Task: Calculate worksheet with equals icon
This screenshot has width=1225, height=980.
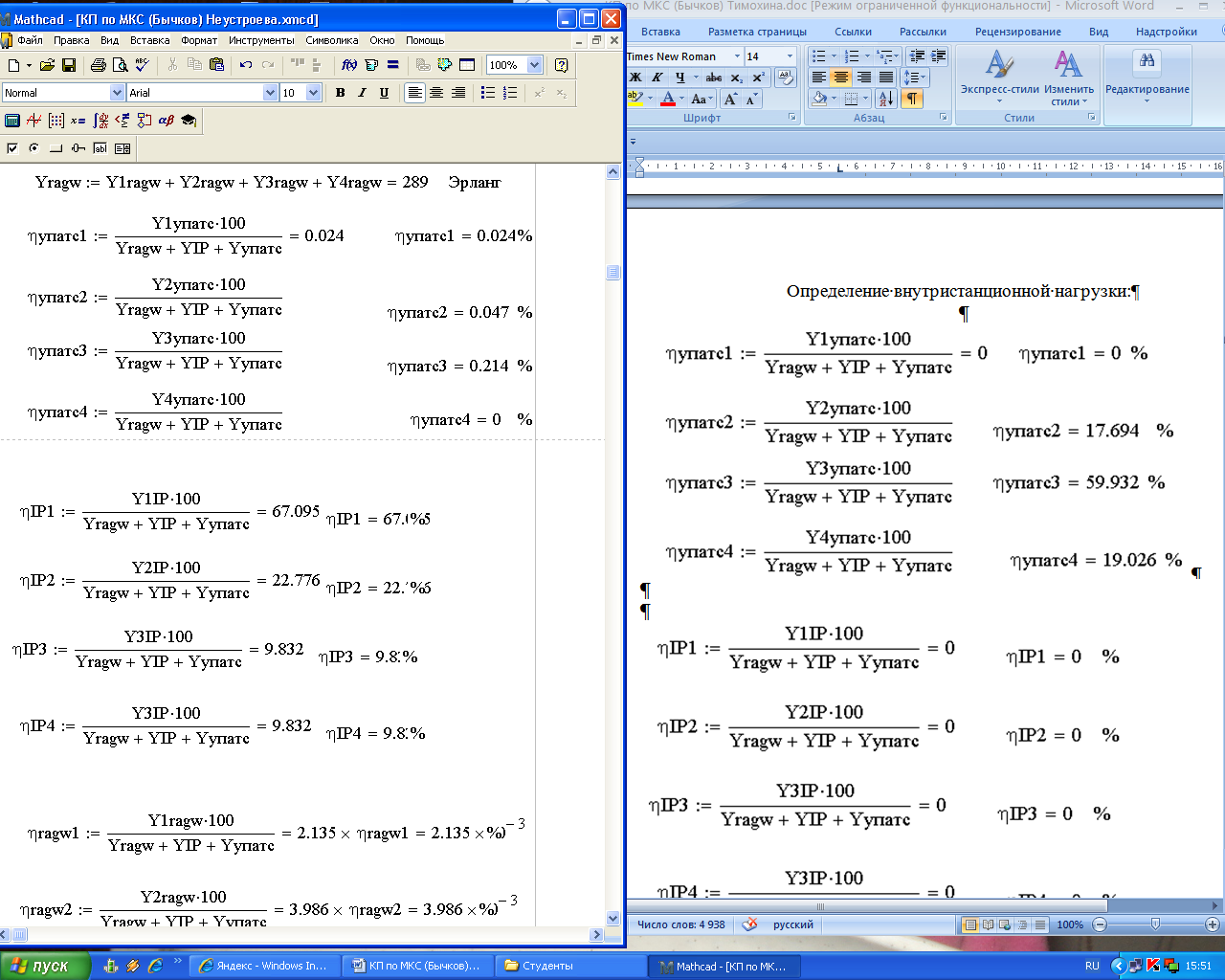Action: coord(392,65)
